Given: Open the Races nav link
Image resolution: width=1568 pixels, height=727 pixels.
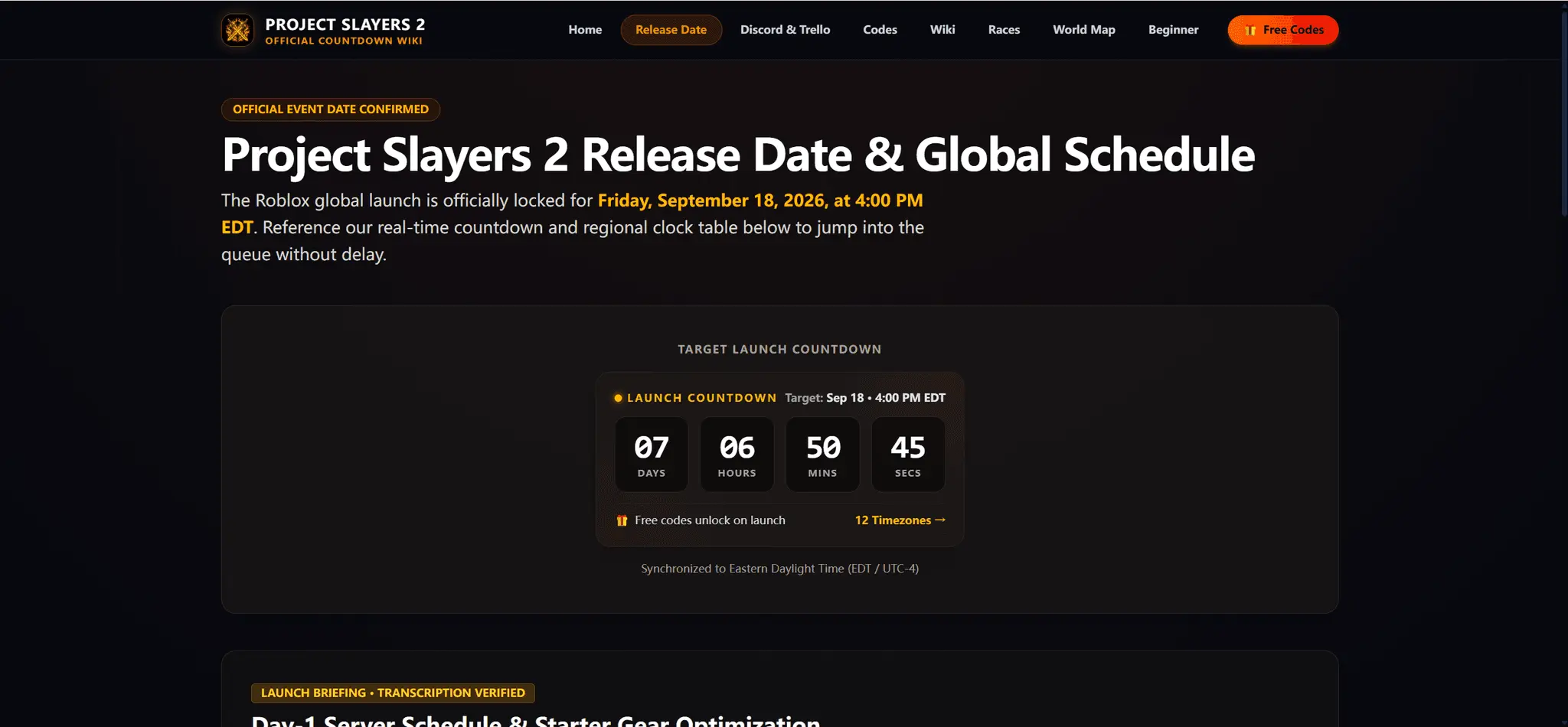Looking at the screenshot, I should 1004,30.
